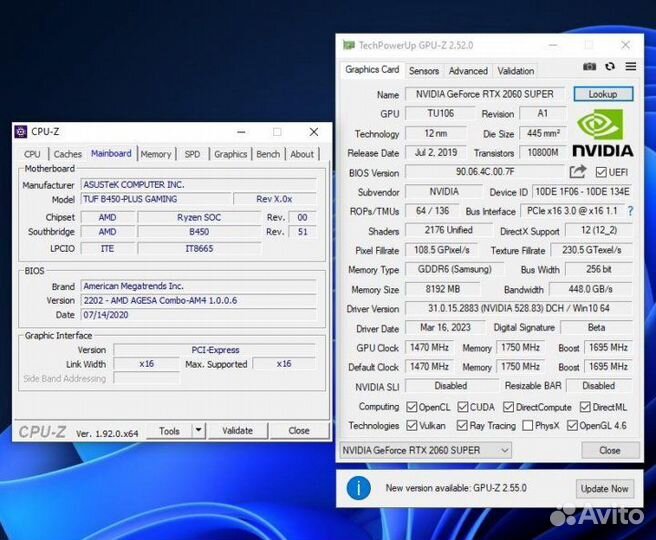The width and height of the screenshot is (656, 540).
Task: Click the Lookup button in GPU-Z
Action: [603, 94]
